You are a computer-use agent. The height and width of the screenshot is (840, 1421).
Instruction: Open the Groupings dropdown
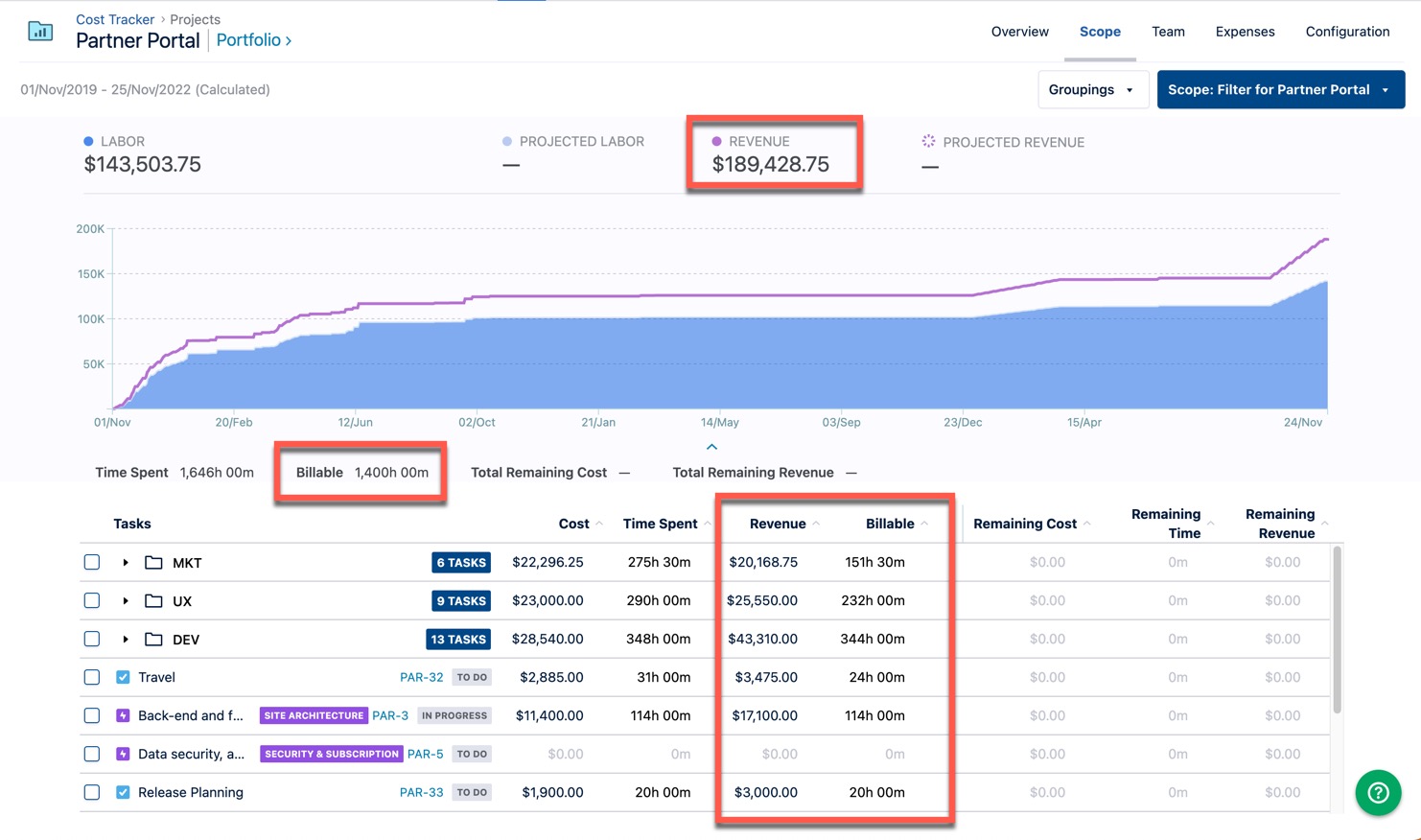[1092, 89]
